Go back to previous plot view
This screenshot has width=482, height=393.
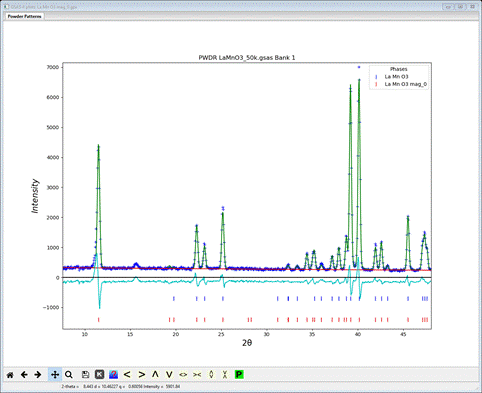(x=24, y=375)
